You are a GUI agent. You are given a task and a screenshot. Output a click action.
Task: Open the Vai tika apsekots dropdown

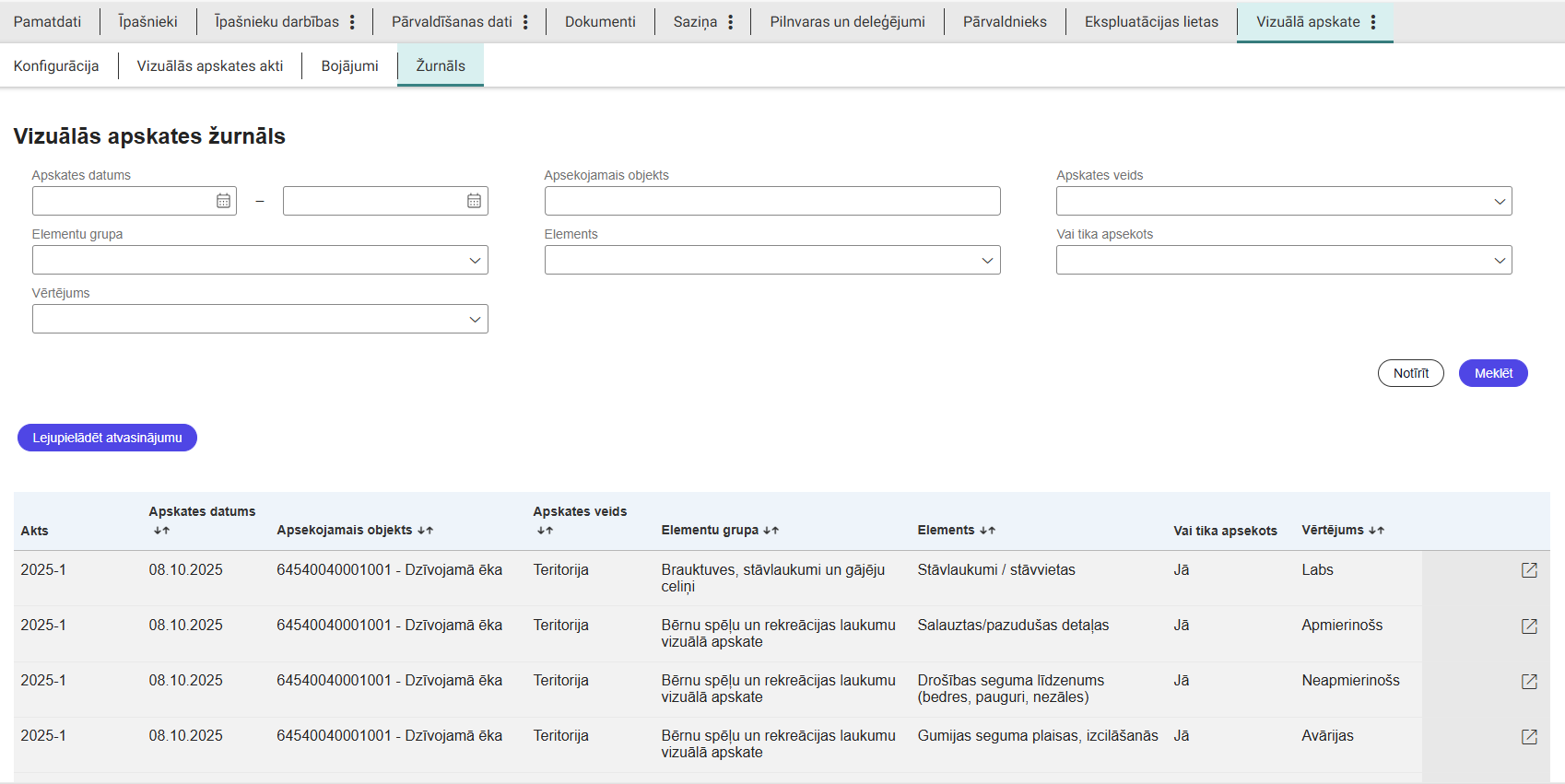pyautogui.click(x=1283, y=260)
